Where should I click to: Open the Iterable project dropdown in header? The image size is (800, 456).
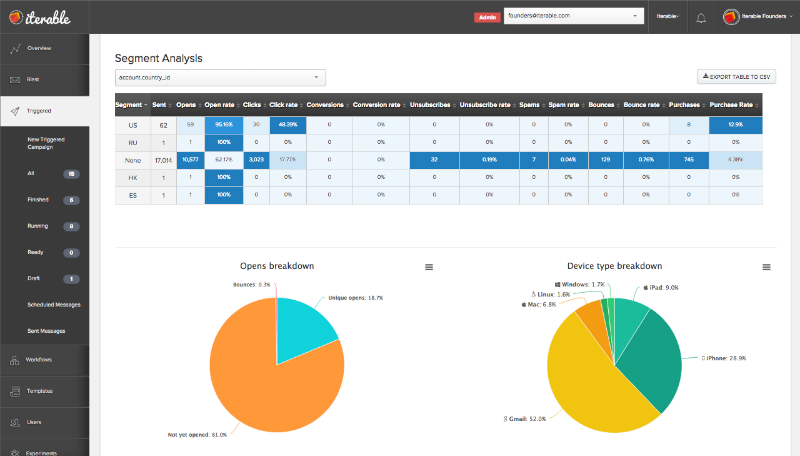(667, 17)
